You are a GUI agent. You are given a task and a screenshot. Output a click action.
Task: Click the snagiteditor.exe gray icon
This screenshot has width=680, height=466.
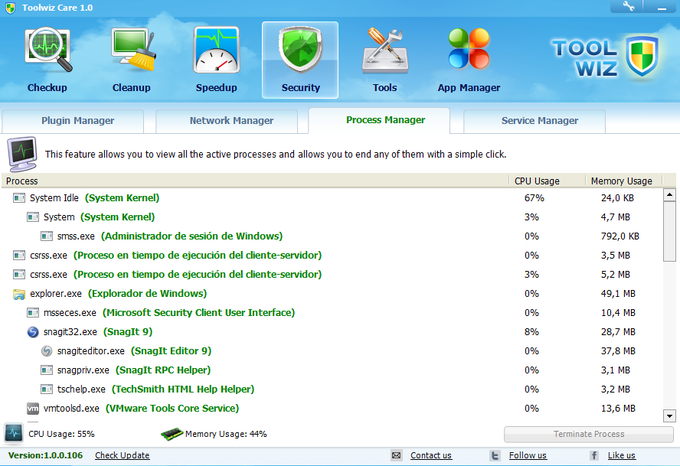pos(46,351)
